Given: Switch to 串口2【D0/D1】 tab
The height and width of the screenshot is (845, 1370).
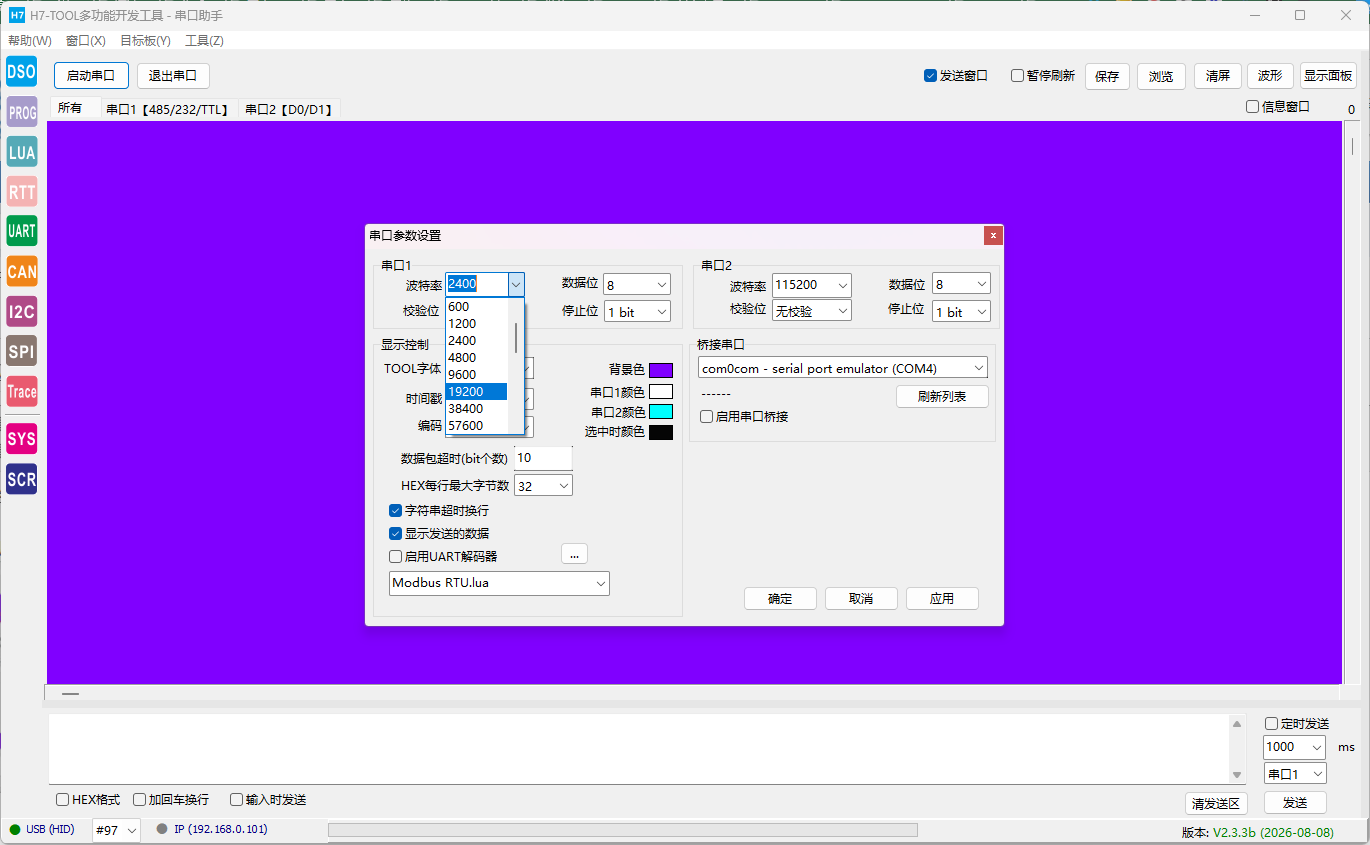Looking at the screenshot, I should 289,109.
